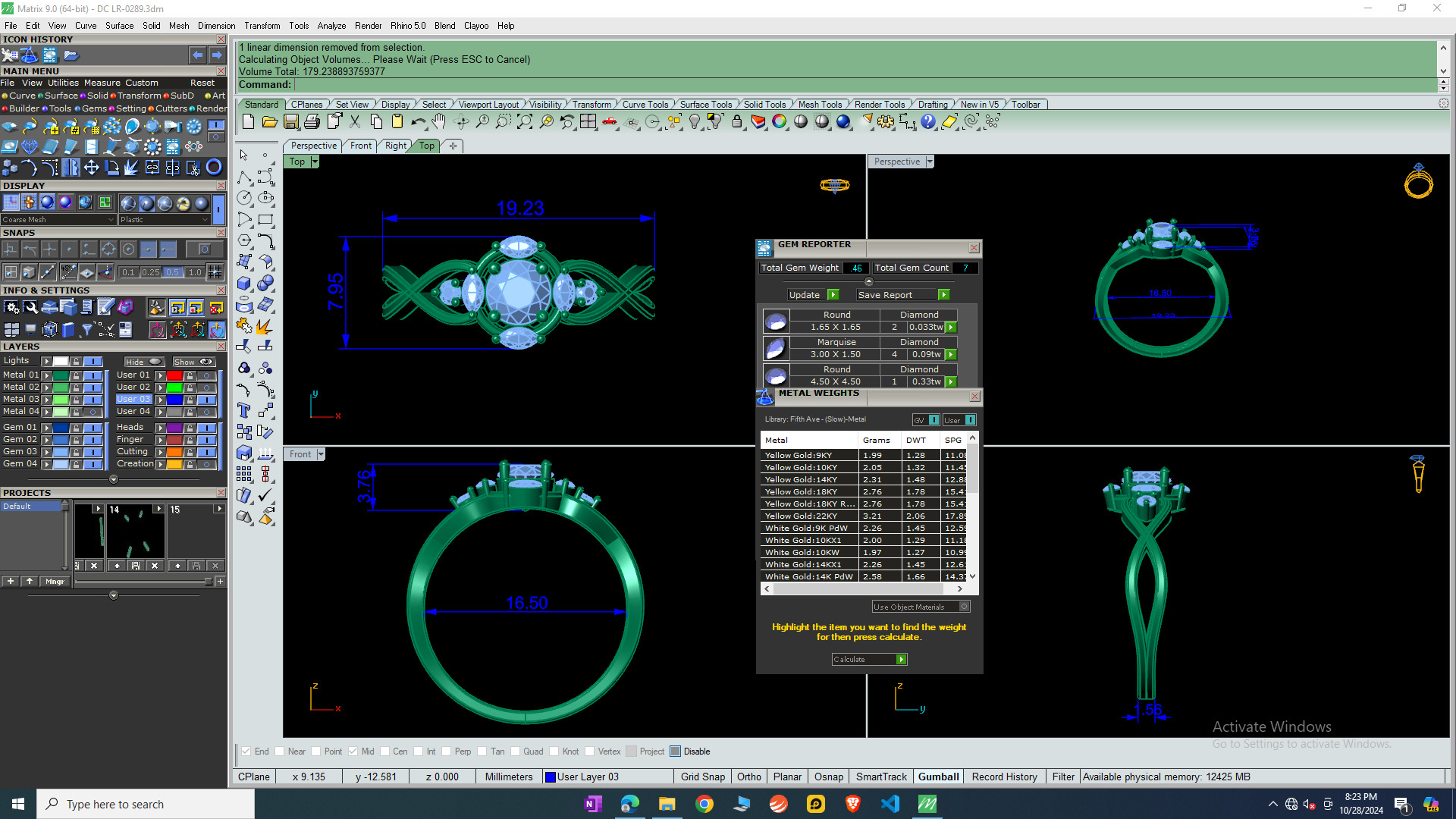
Task: Click the four-viewport layout icon
Action: pyautogui.click(x=588, y=122)
